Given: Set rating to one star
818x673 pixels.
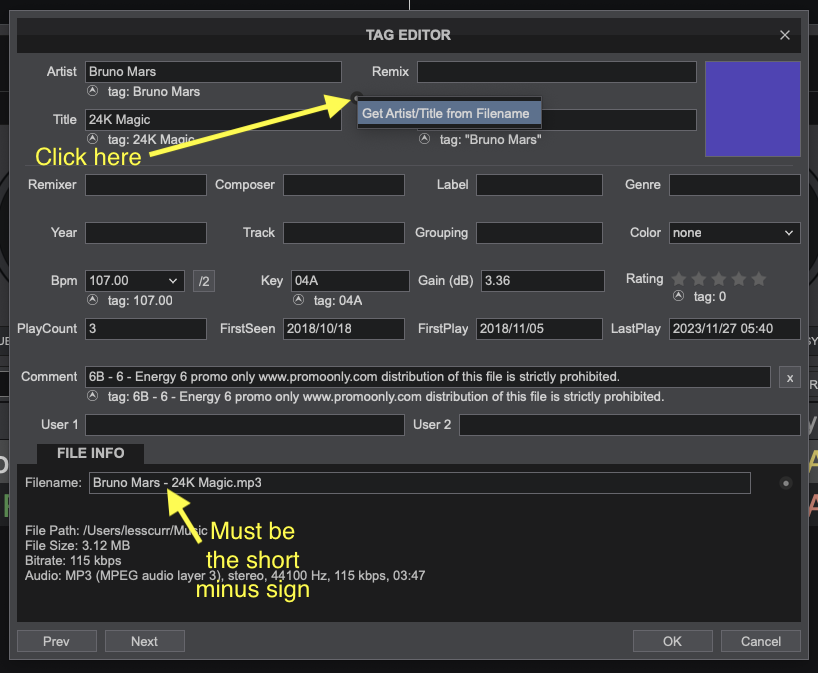Looking at the screenshot, I should coord(679,279).
